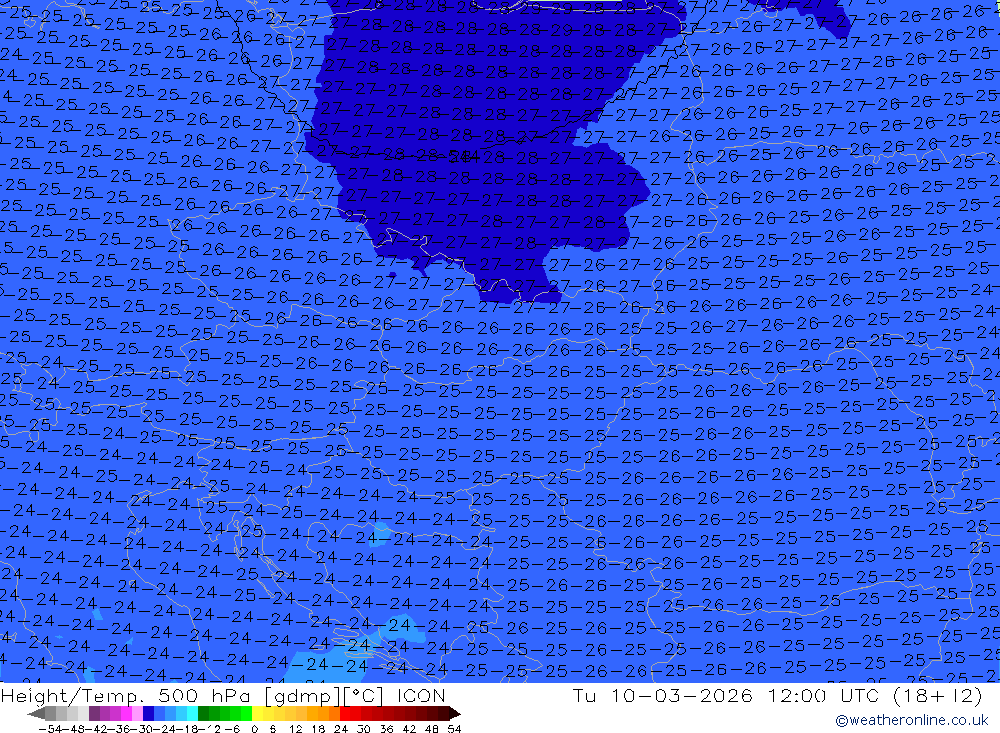Click the '54' value at legend right end
The image size is (1000, 733).
(x=454, y=729)
